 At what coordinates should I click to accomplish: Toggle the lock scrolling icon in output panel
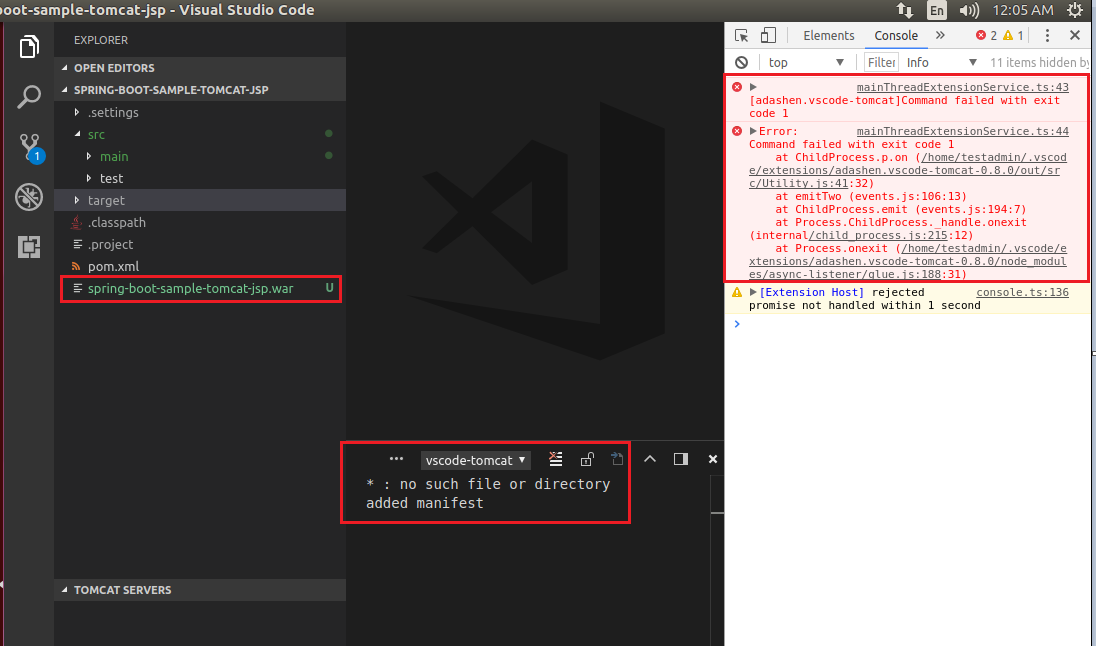pyautogui.click(x=587, y=459)
